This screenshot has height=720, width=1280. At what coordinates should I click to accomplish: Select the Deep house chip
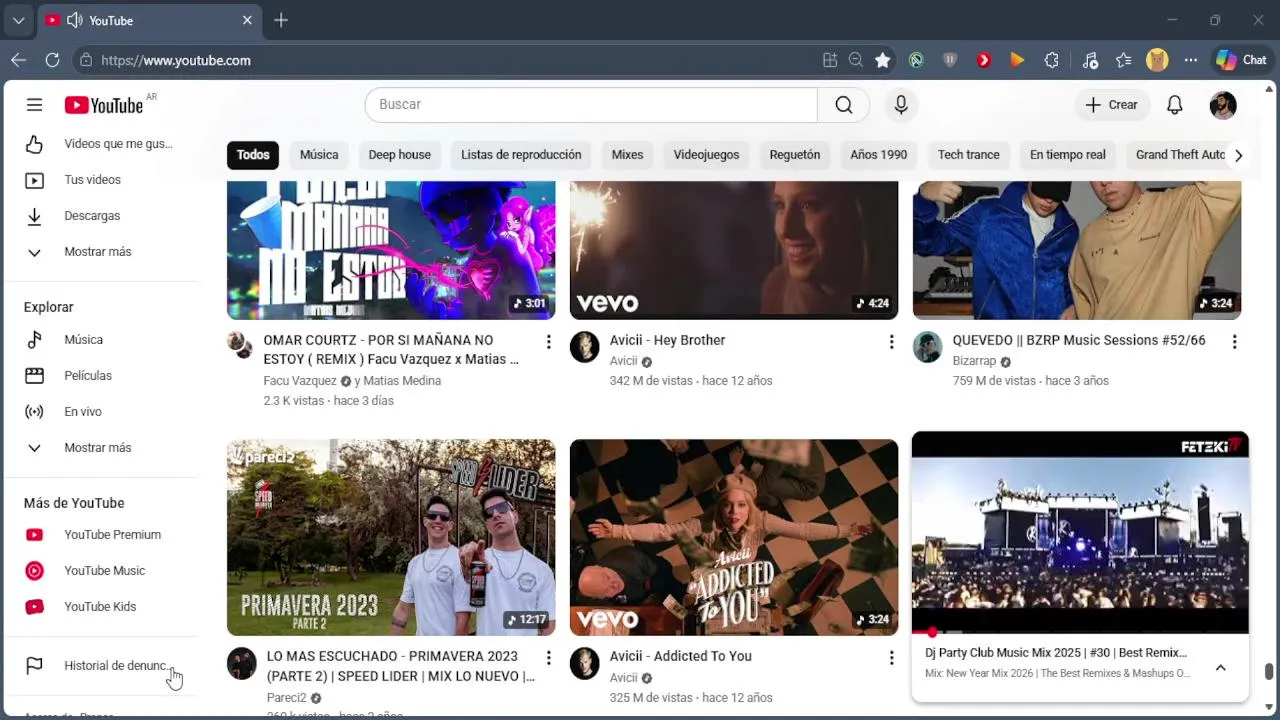pos(400,155)
